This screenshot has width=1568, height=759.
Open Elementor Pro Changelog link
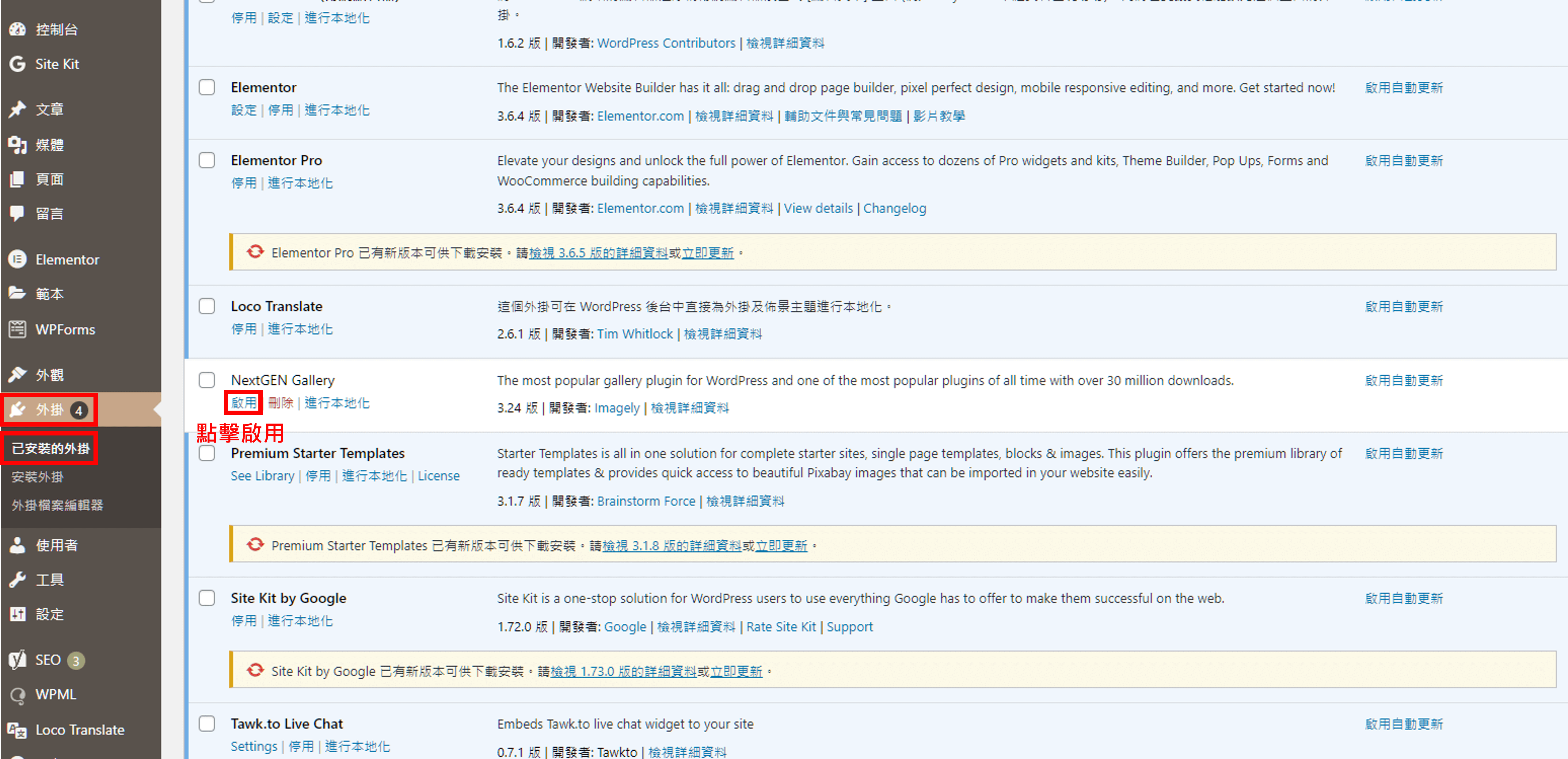tap(894, 208)
